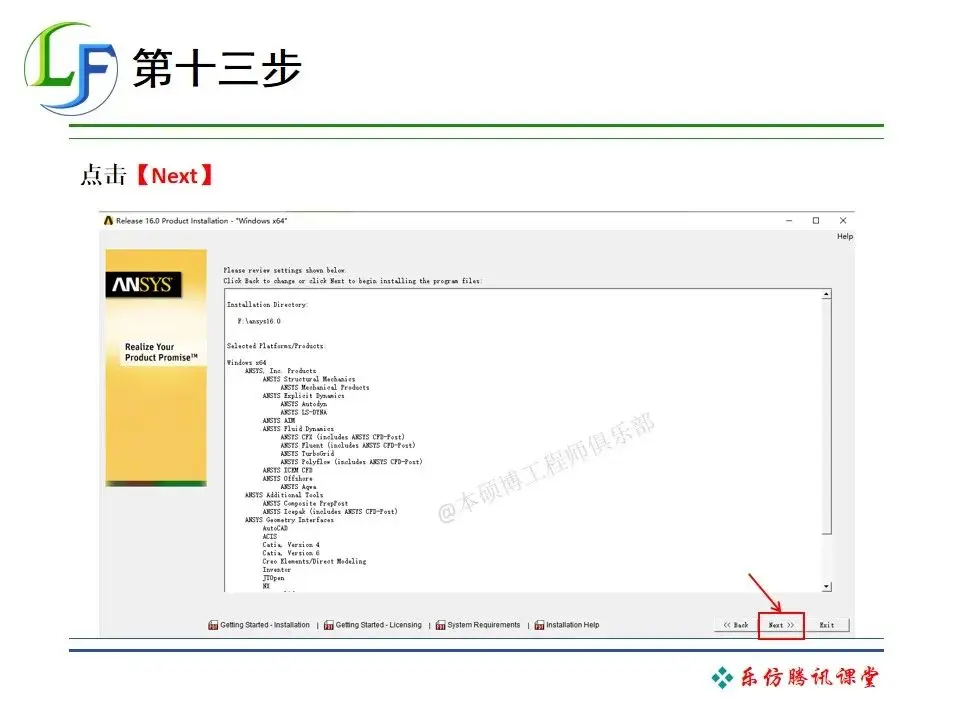Click PDF icon beside Getting Started - Licensing
This screenshot has width=960, height=720.
[329, 625]
